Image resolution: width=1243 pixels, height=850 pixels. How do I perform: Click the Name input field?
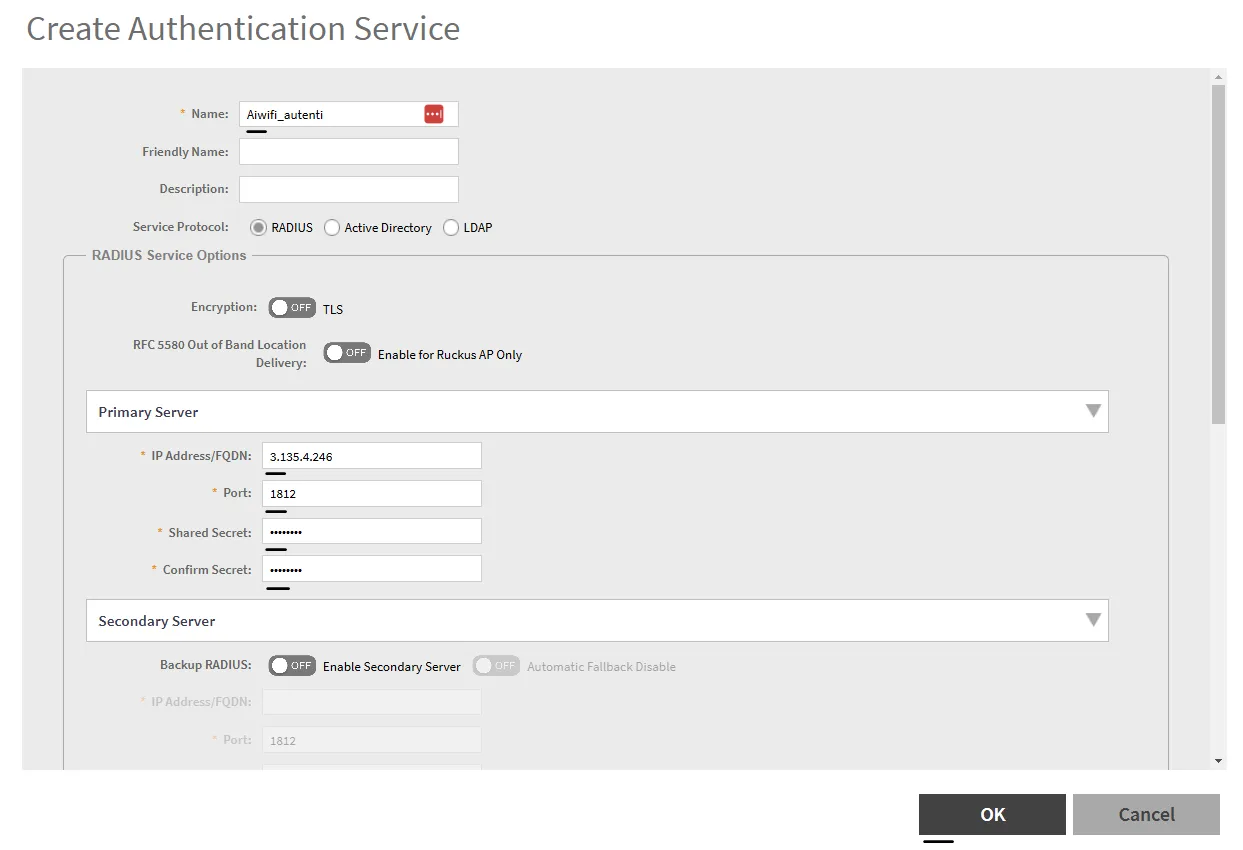(348, 114)
